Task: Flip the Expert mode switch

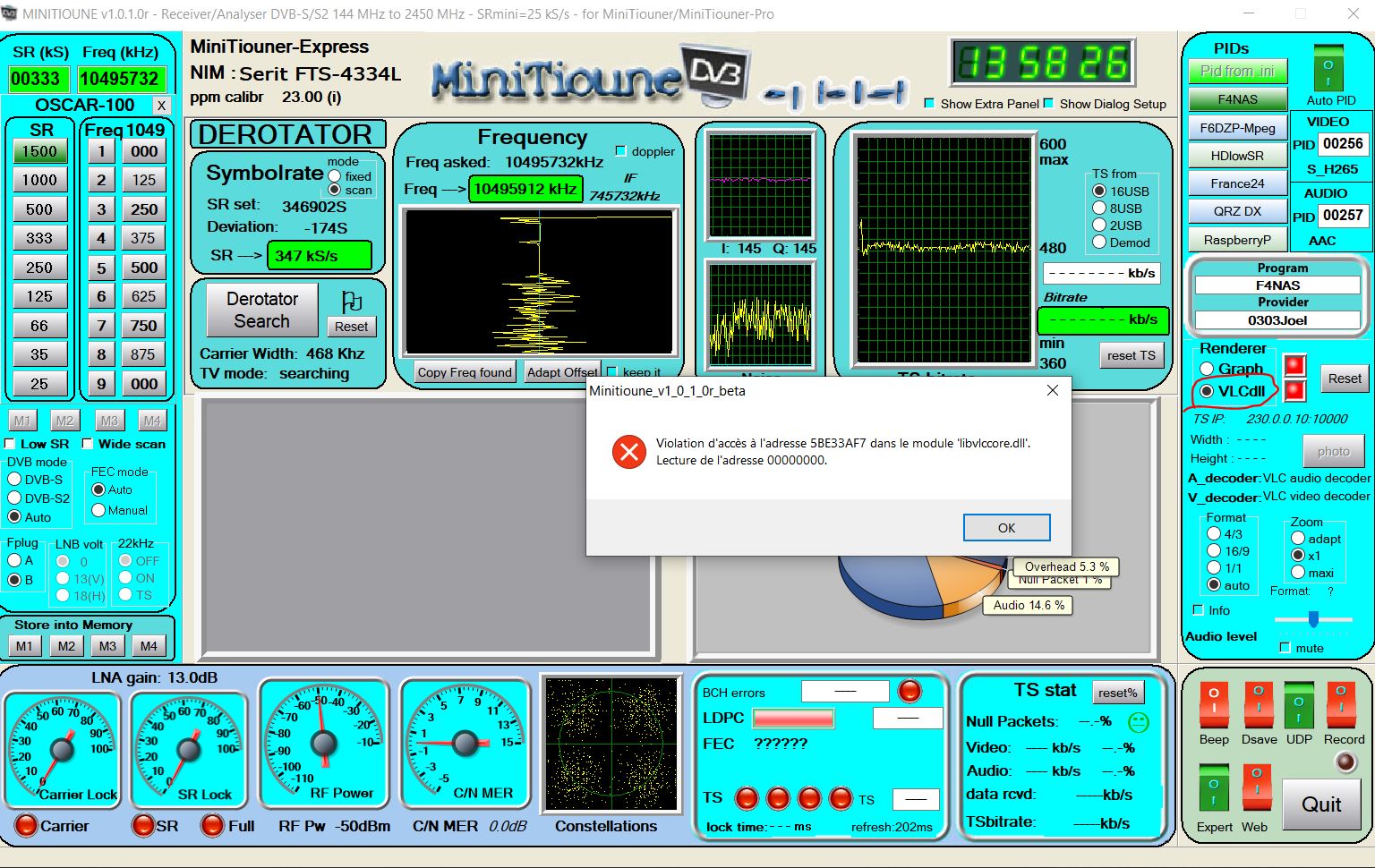Action: 1214,787
